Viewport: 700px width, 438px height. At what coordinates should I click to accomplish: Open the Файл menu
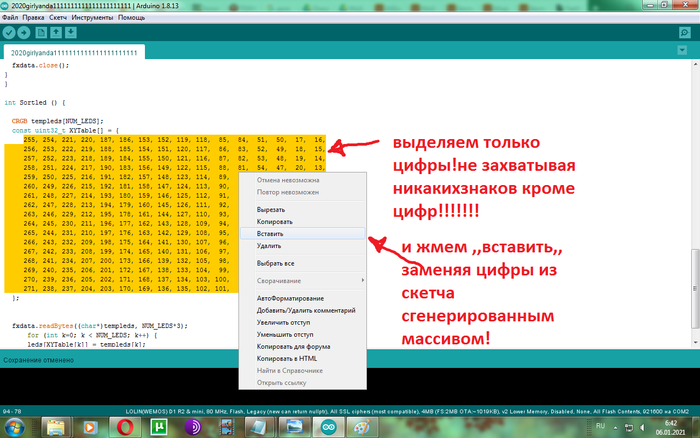[10, 17]
